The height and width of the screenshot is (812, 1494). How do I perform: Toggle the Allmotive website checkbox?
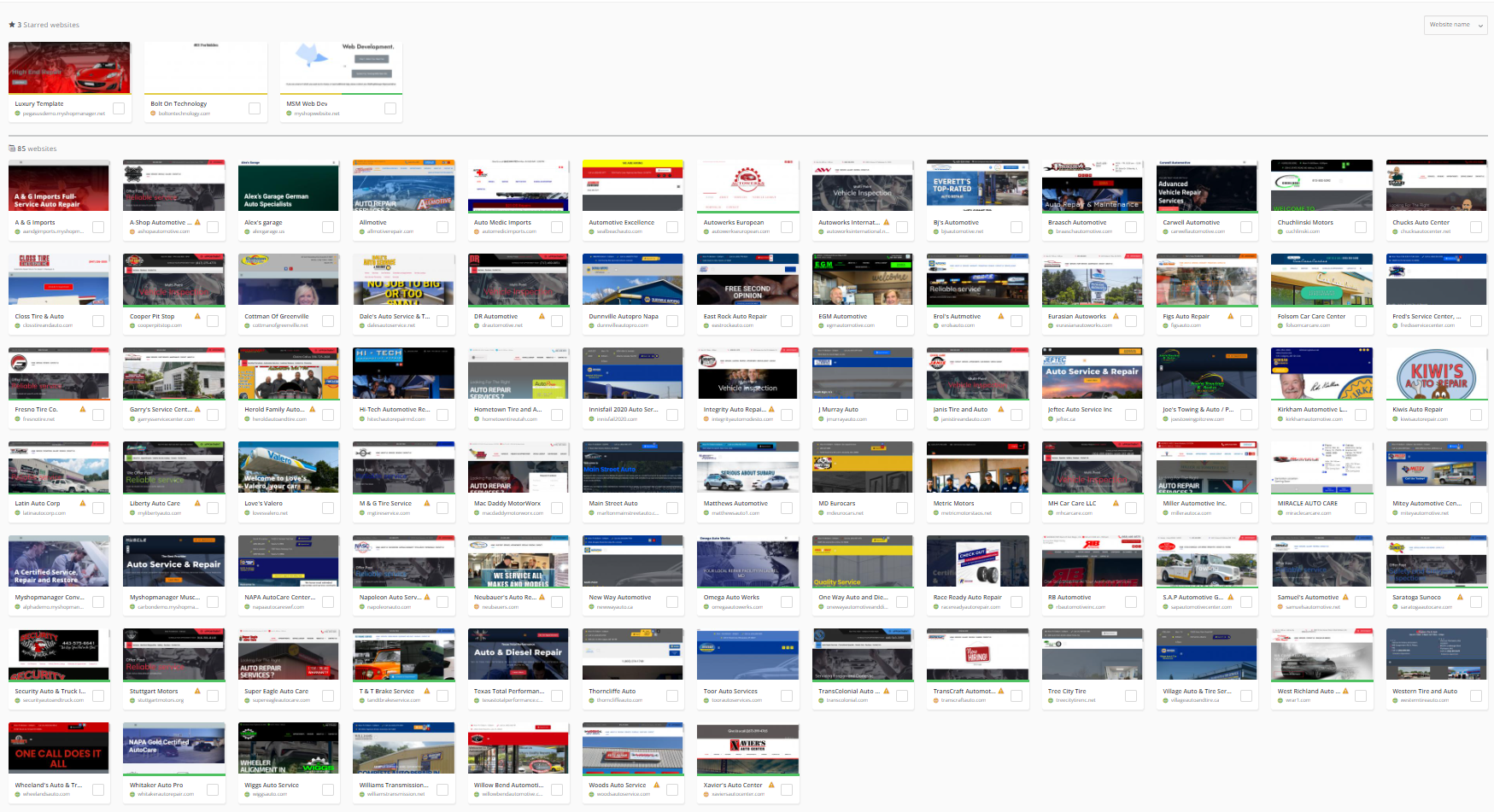tap(442, 227)
